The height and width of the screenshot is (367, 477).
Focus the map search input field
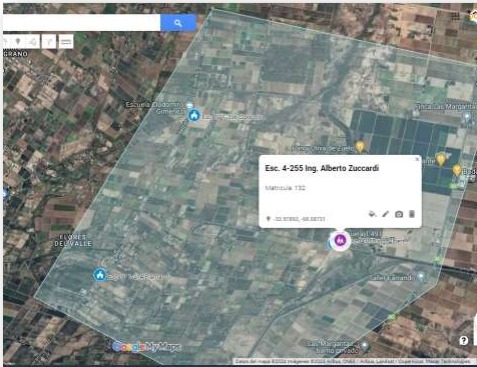81,23
